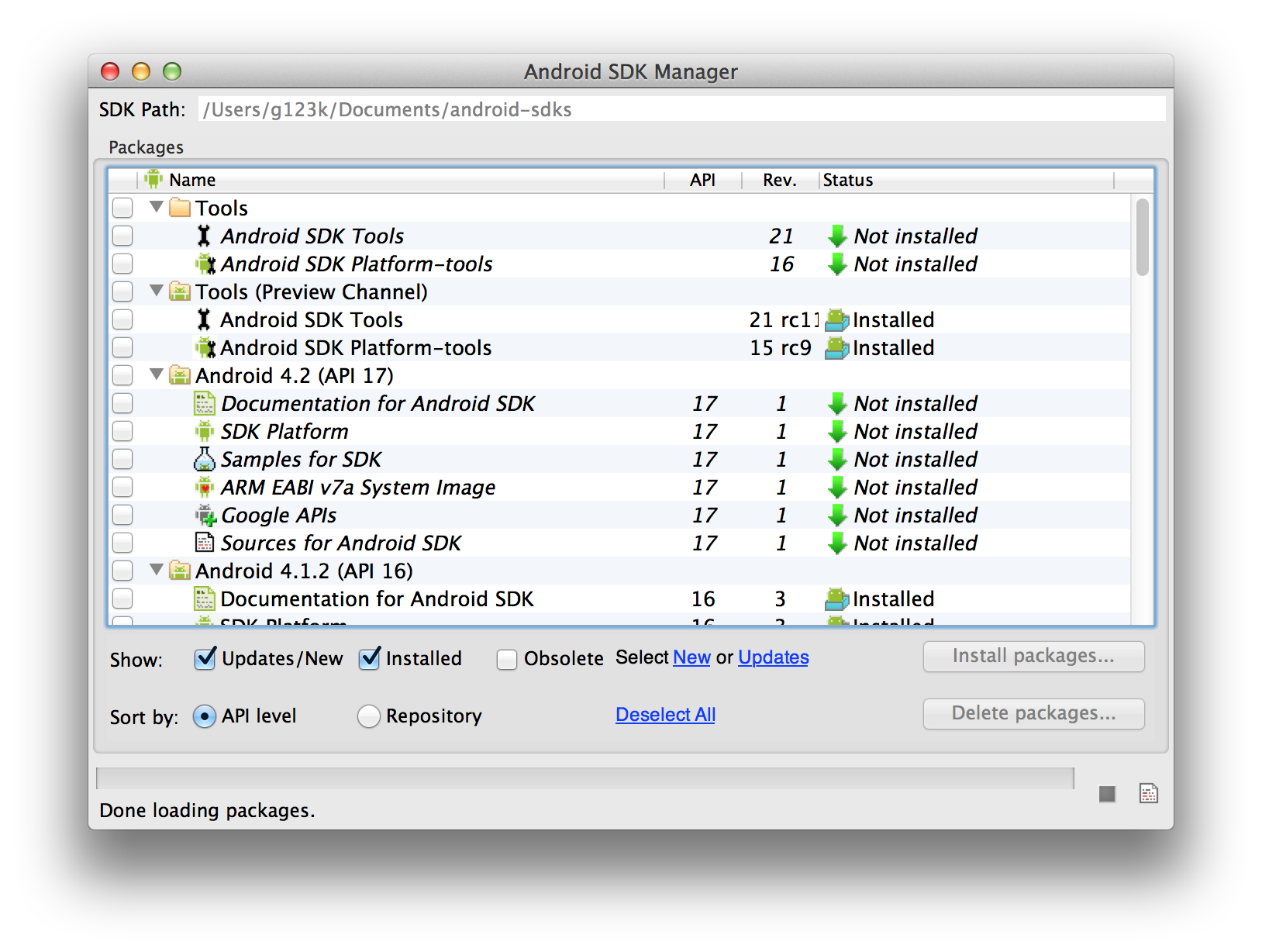Click the Samples for SDK flask icon
The height and width of the screenshot is (952, 1262).
(204, 460)
